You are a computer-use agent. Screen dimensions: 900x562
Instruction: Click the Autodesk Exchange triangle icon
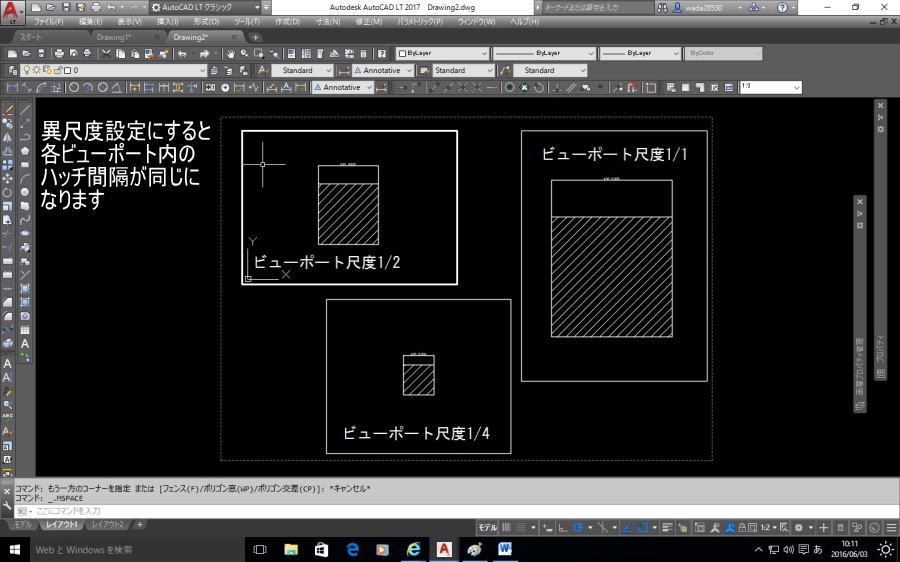pos(754,7)
